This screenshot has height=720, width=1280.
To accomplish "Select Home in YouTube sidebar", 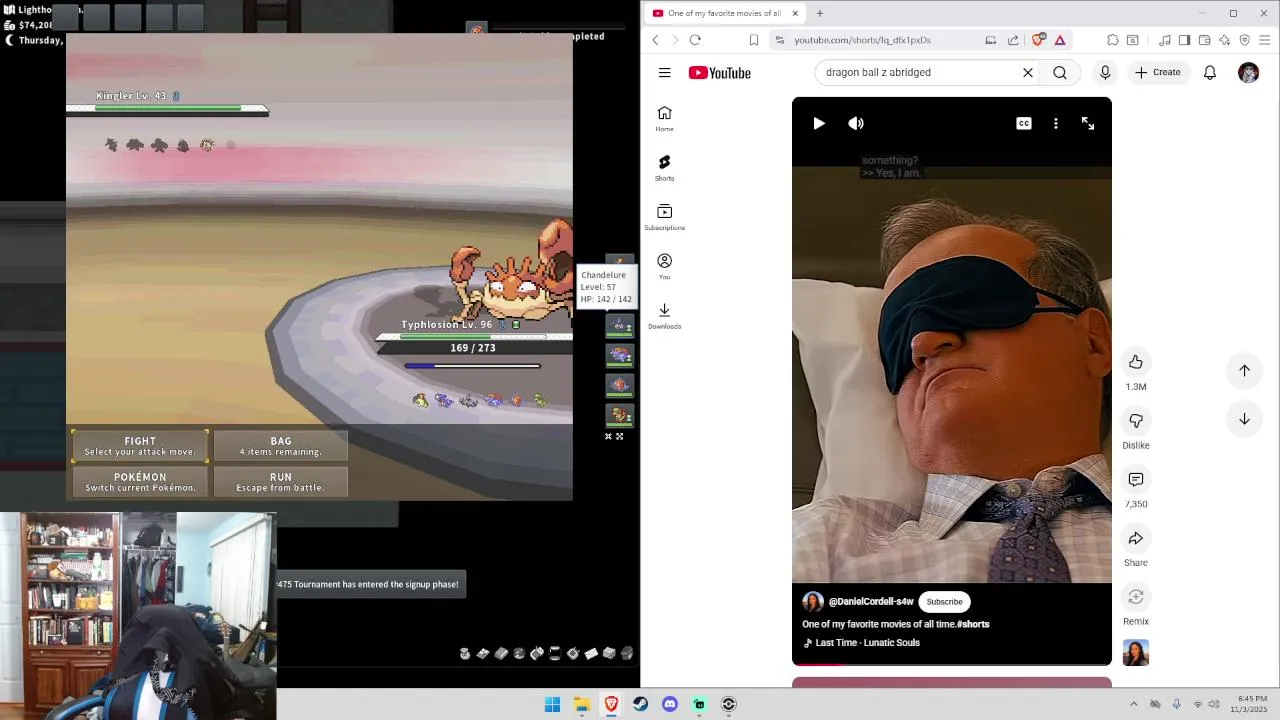I will [x=664, y=118].
